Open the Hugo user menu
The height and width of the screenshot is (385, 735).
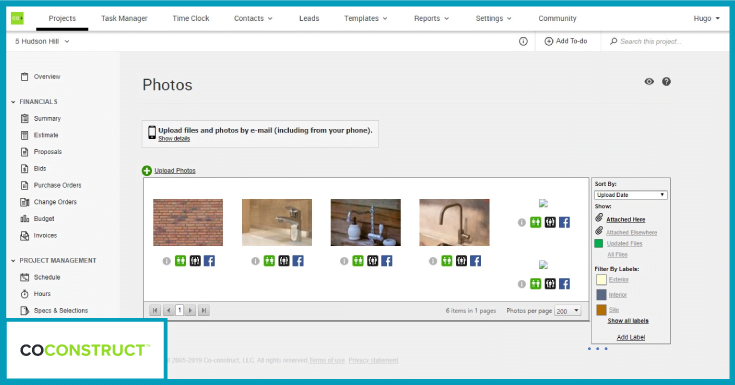pos(706,18)
